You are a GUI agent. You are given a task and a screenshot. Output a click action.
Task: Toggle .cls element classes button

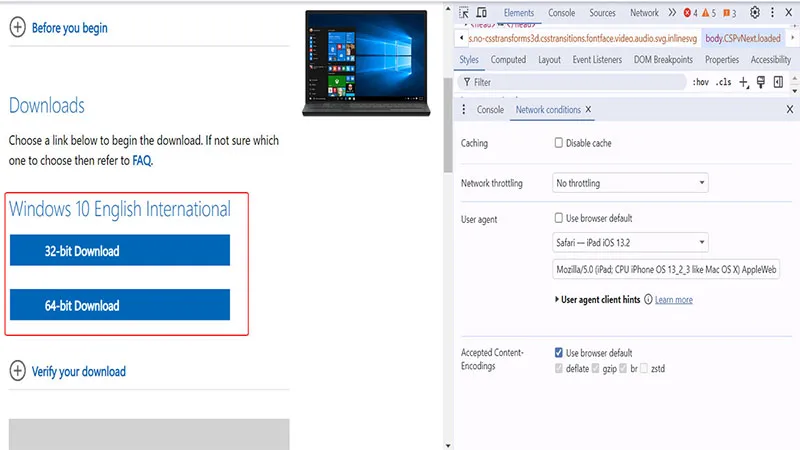click(723, 82)
